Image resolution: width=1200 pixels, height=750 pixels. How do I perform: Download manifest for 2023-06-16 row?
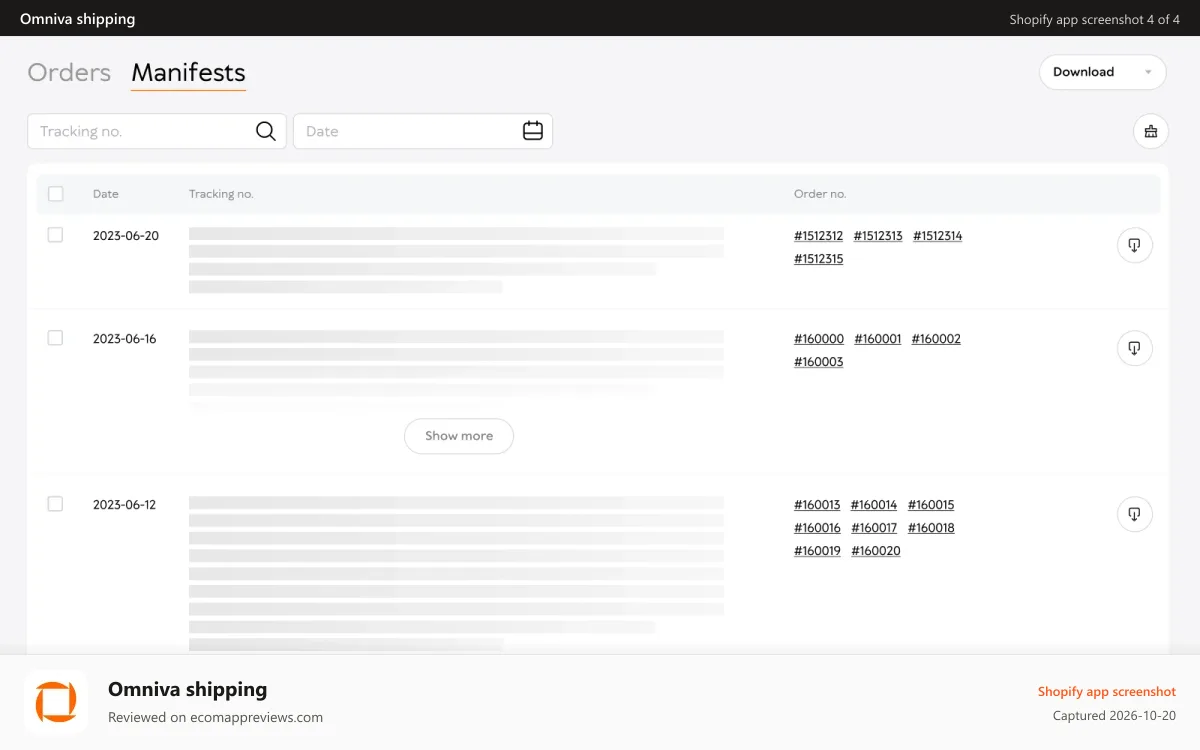(1134, 348)
